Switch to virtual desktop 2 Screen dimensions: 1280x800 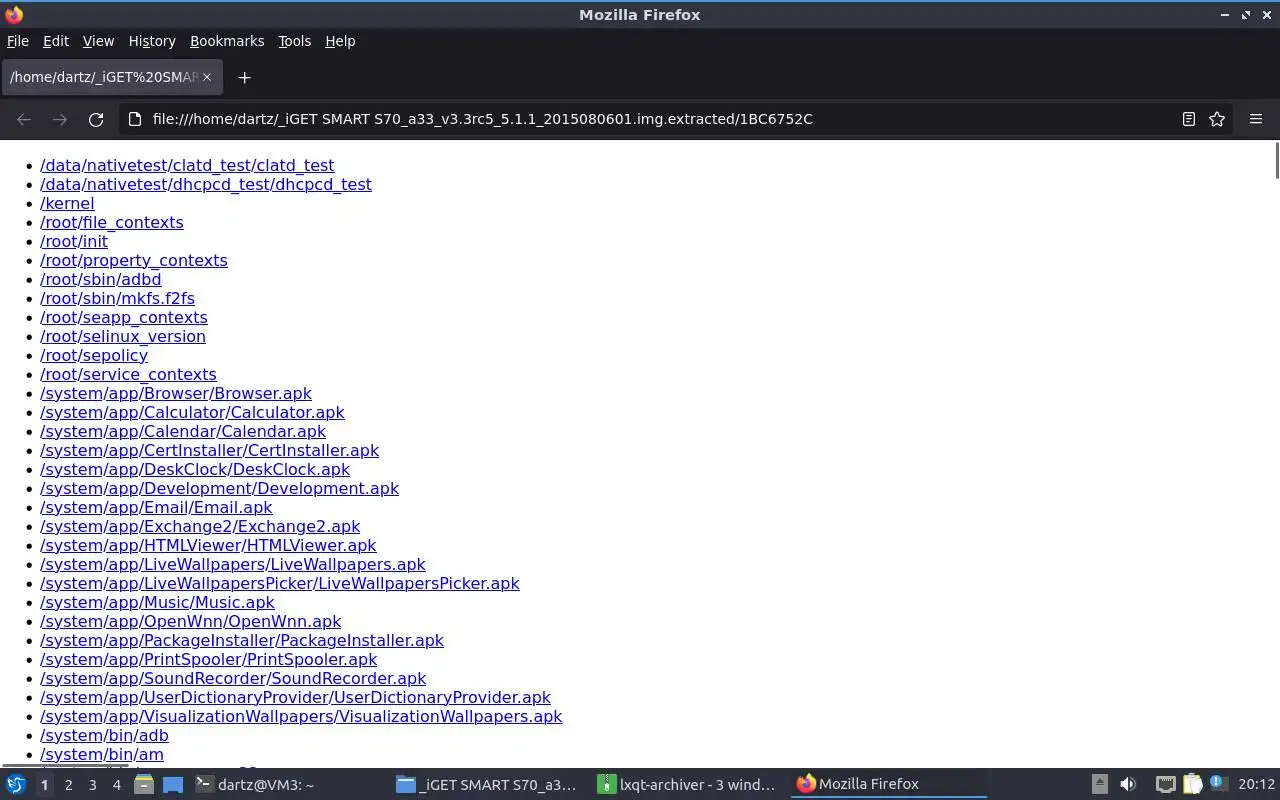(x=68, y=785)
